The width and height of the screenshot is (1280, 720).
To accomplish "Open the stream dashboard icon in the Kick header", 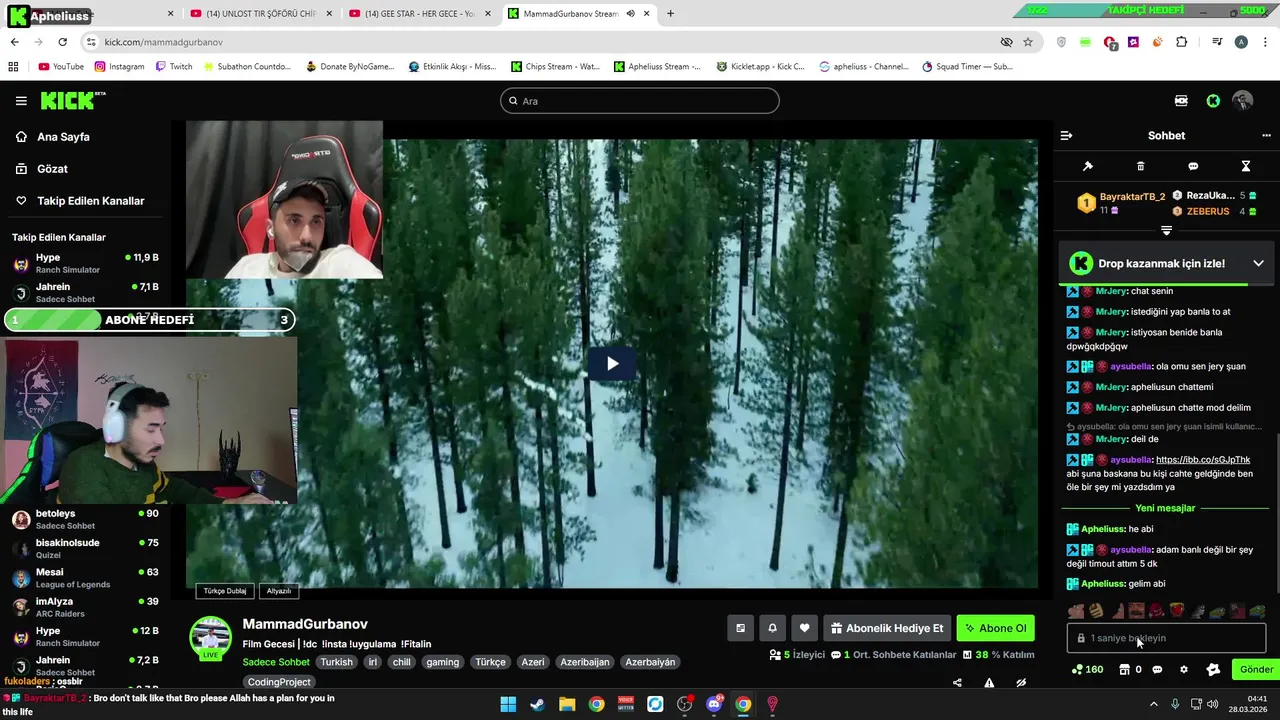I will tap(1181, 101).
